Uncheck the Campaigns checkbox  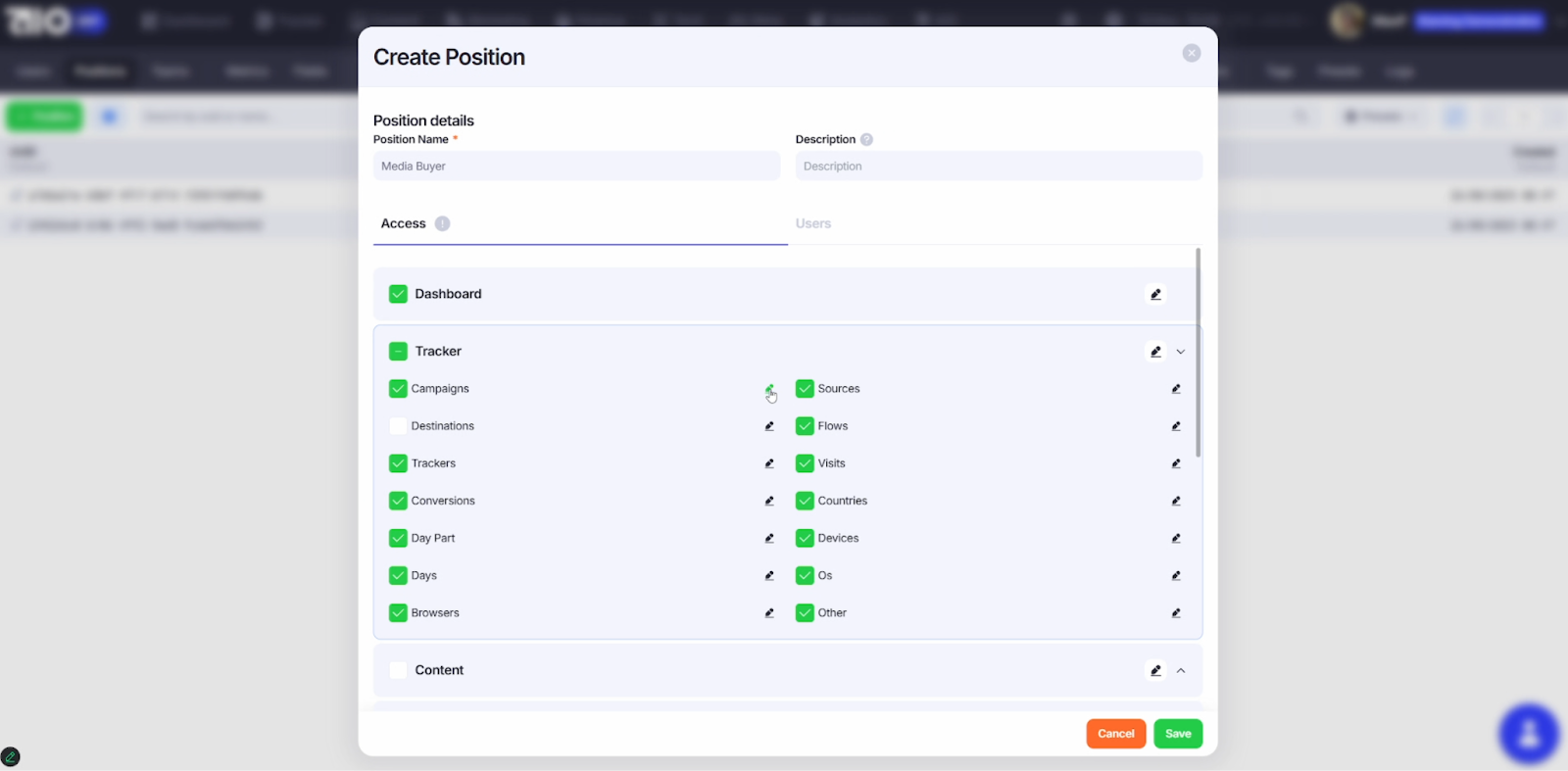click(398, 389)
